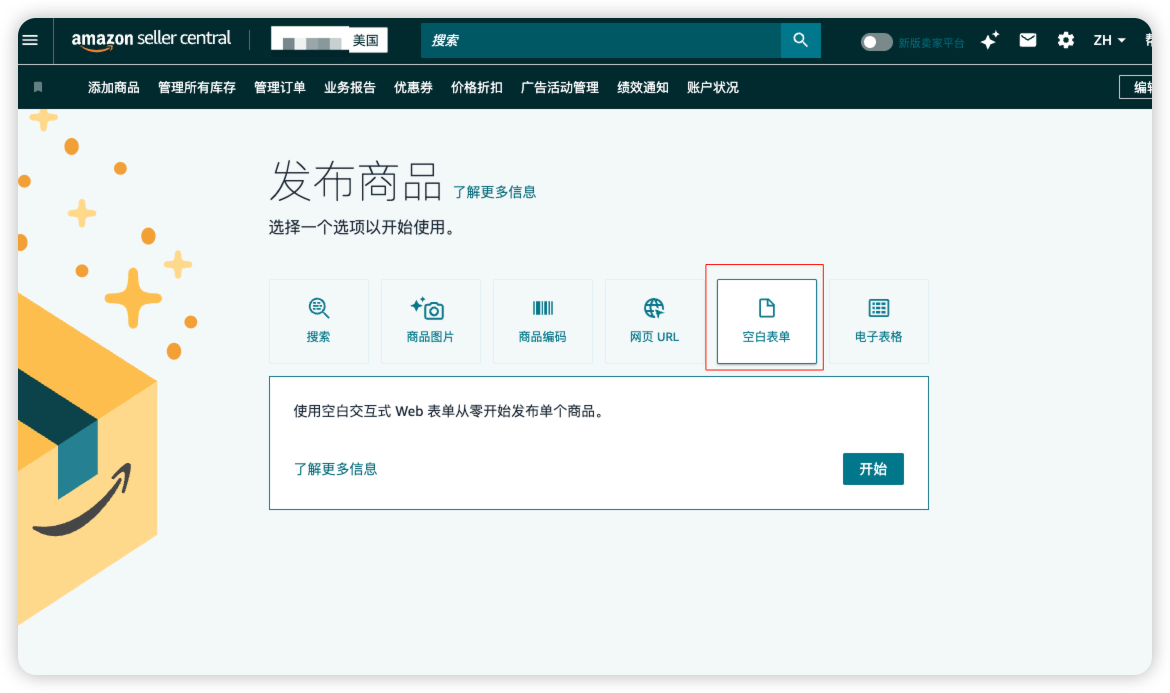Open 业务报告 menu item
The image size is (1170, 693).
(x=349, y=87)
